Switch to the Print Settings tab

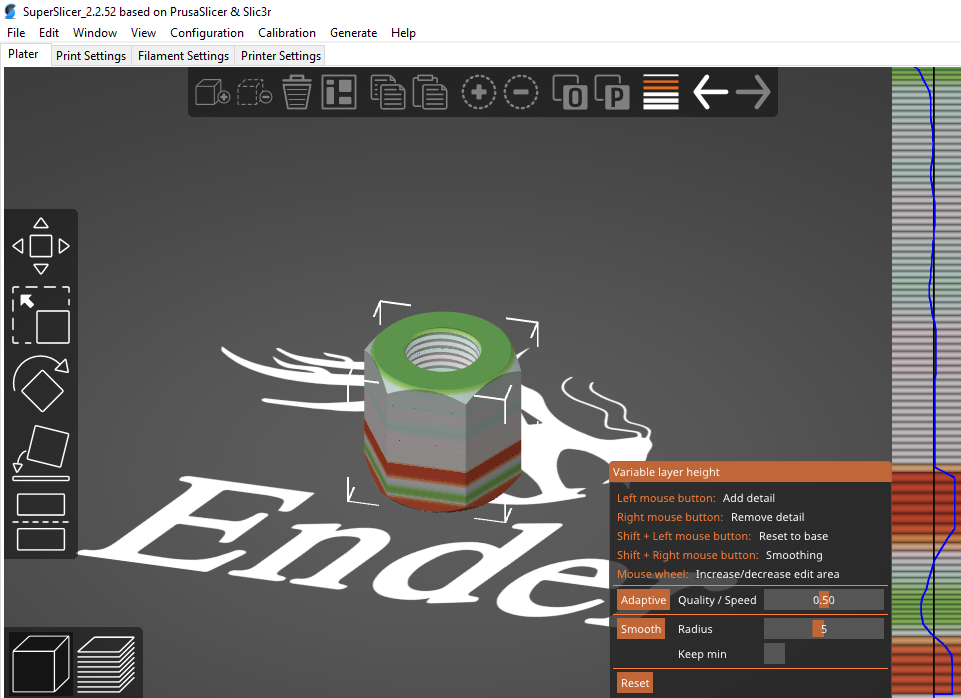tap(91, 56)
